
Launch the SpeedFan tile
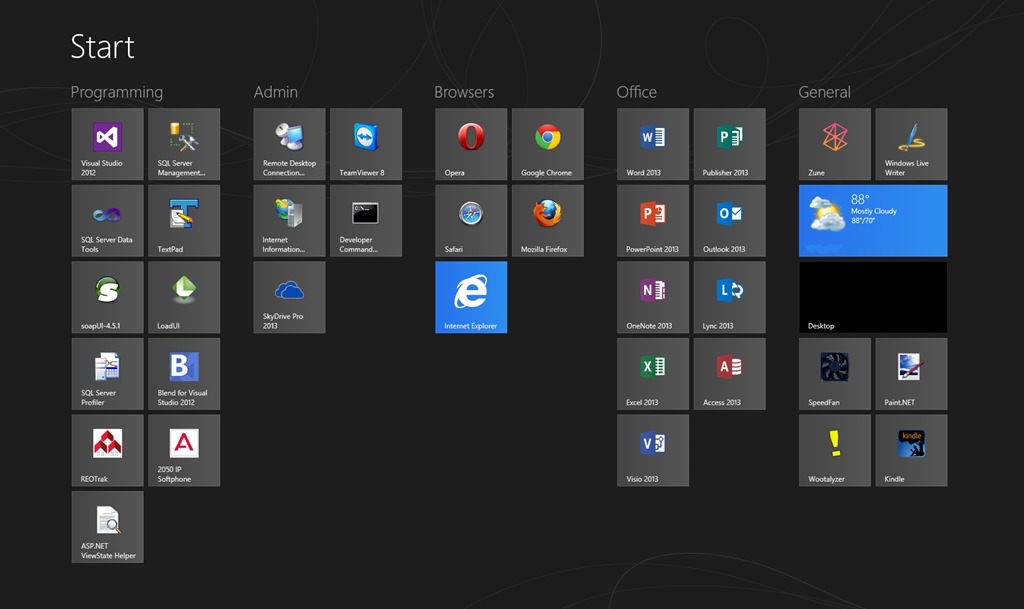835,373
